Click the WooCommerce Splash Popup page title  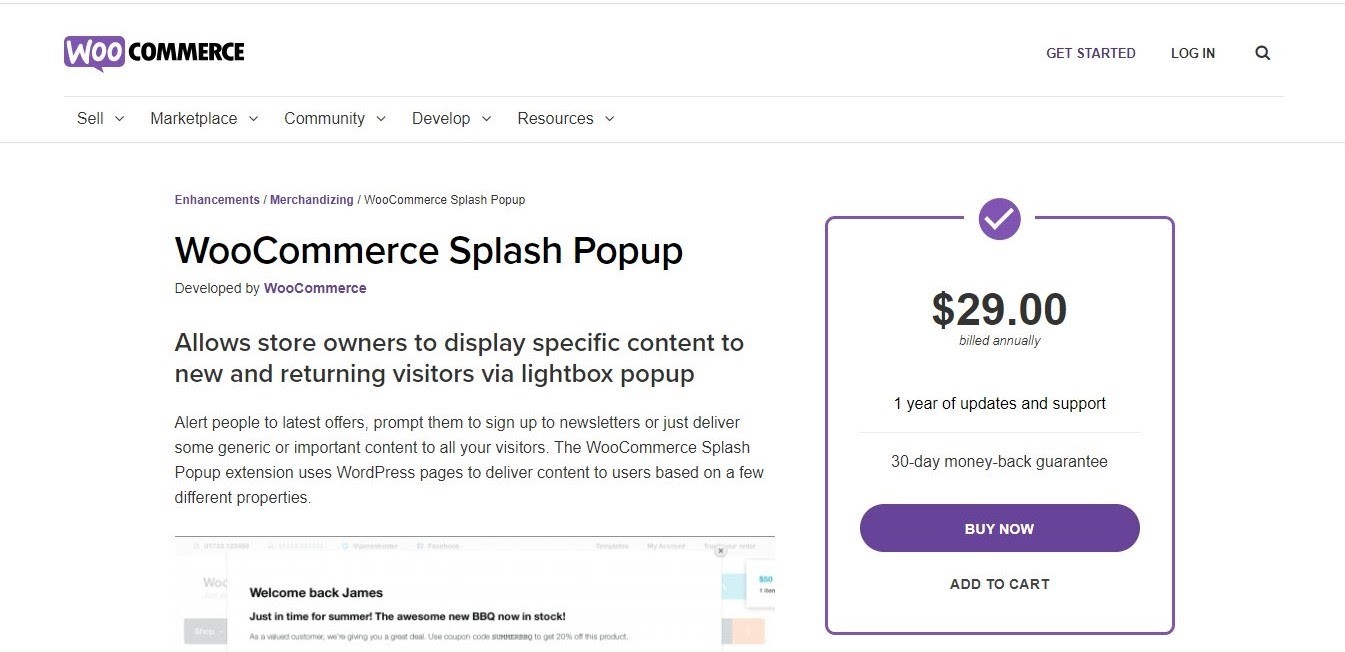point(428,250)
